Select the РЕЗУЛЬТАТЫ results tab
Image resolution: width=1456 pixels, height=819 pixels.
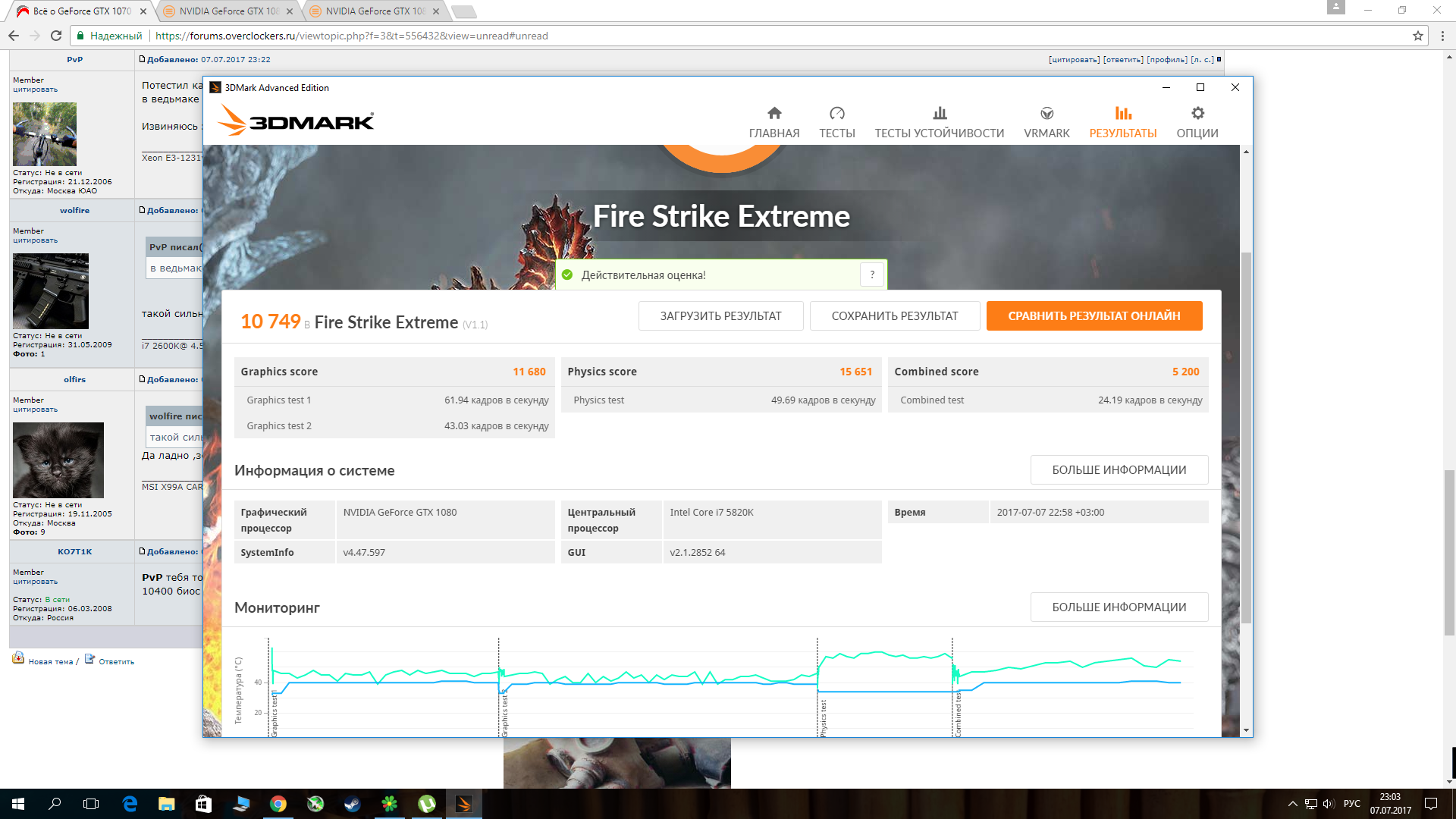(x=1122, y=123)
